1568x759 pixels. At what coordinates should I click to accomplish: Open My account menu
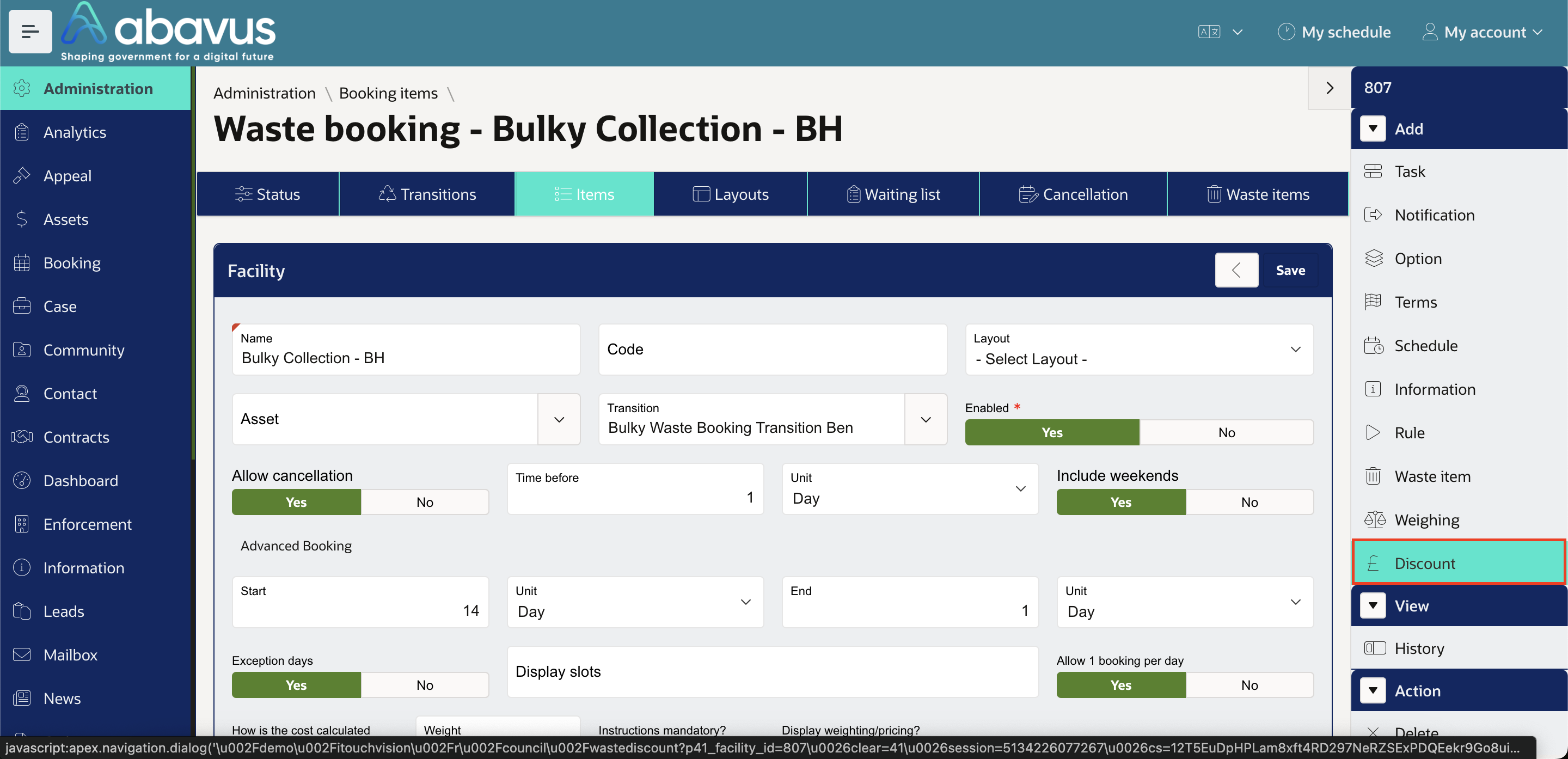(1481, 32)
